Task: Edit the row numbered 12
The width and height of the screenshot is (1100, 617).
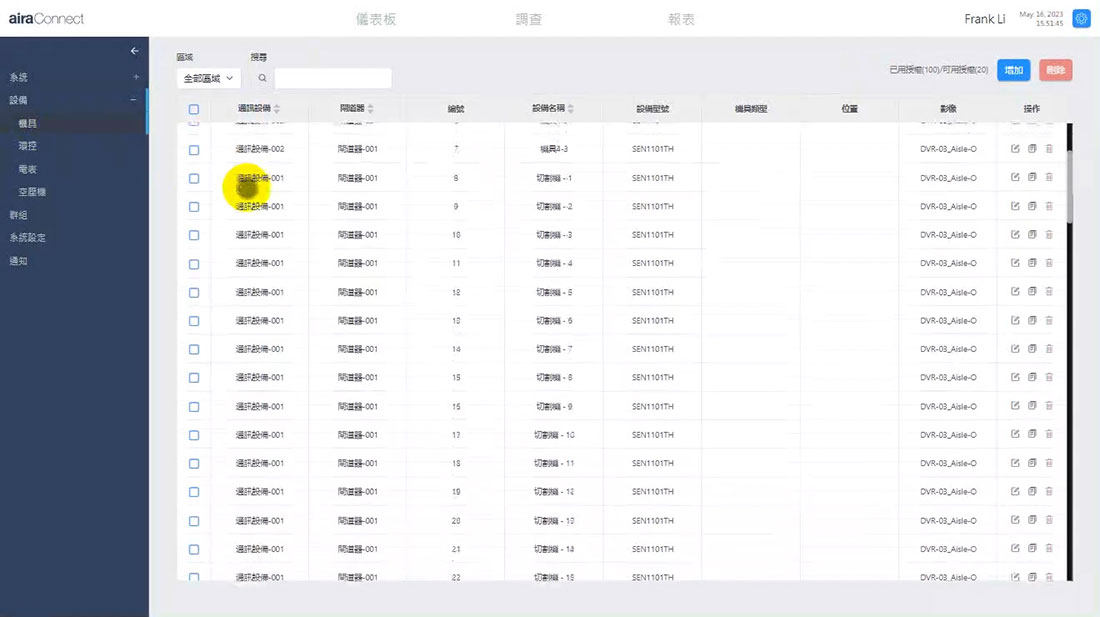Action: 1015,292
